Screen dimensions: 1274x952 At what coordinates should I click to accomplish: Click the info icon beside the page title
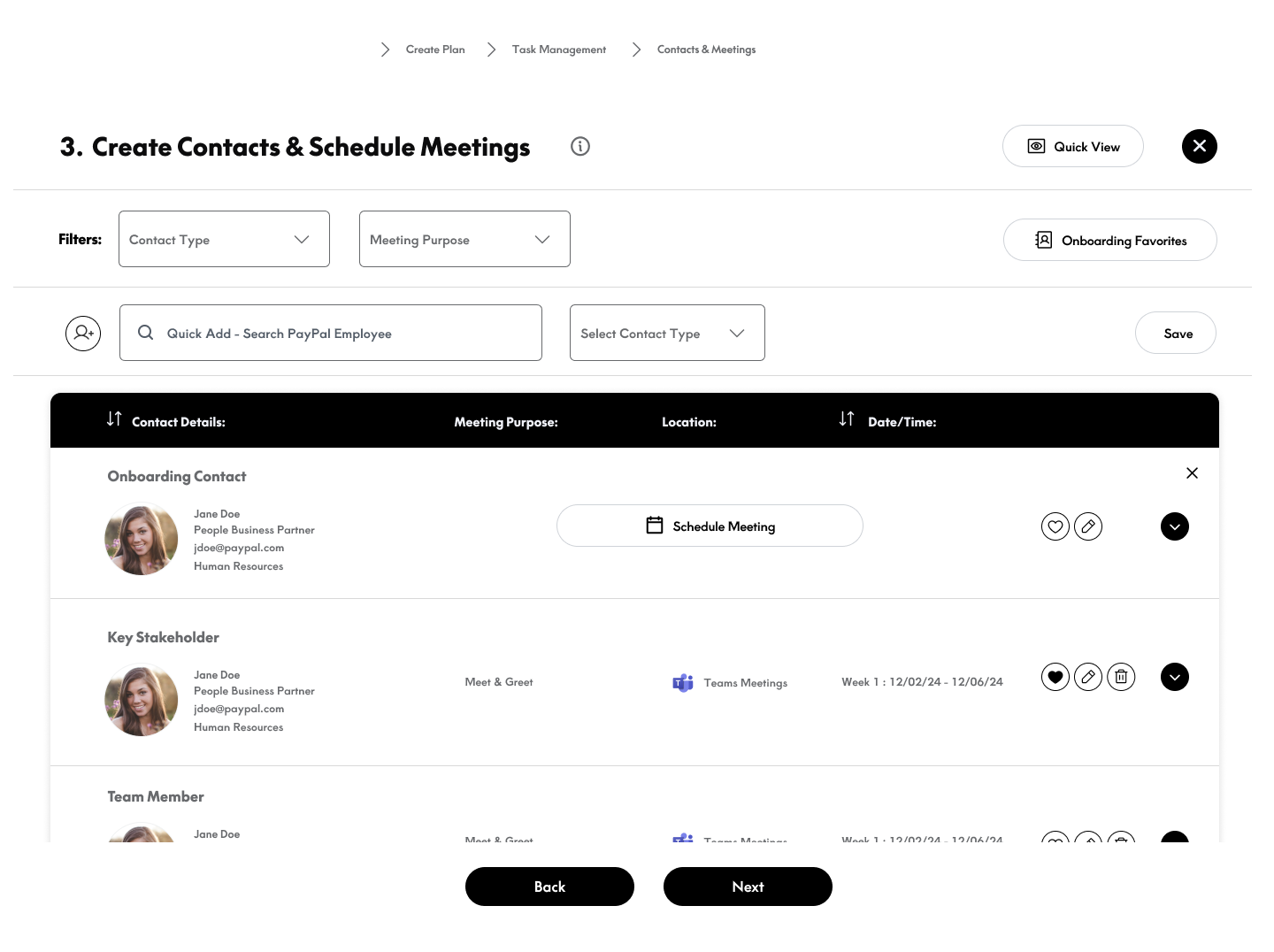pyautogui.click(x=580, y=147)
